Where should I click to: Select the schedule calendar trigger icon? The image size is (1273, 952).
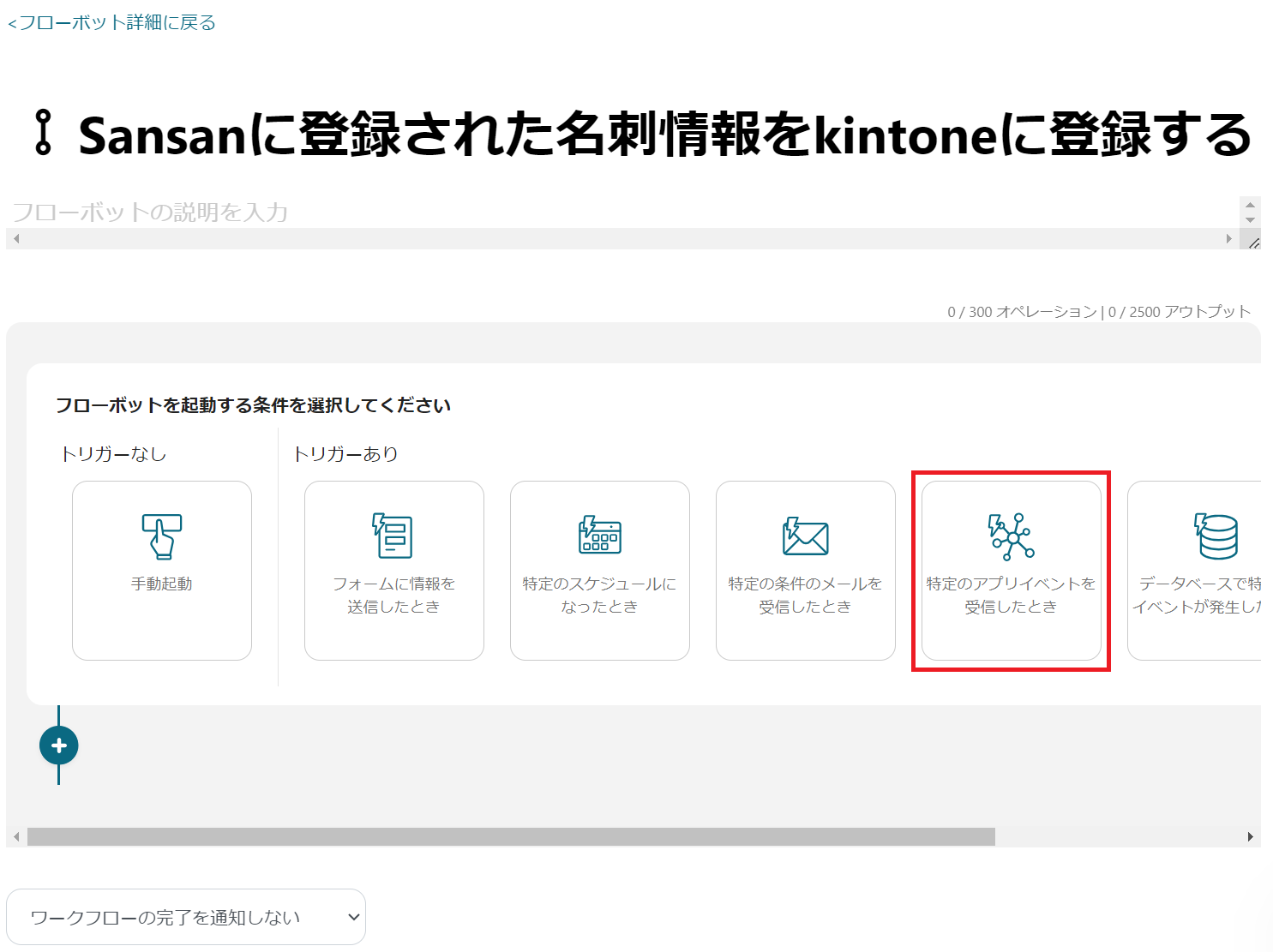pos(600,536)
